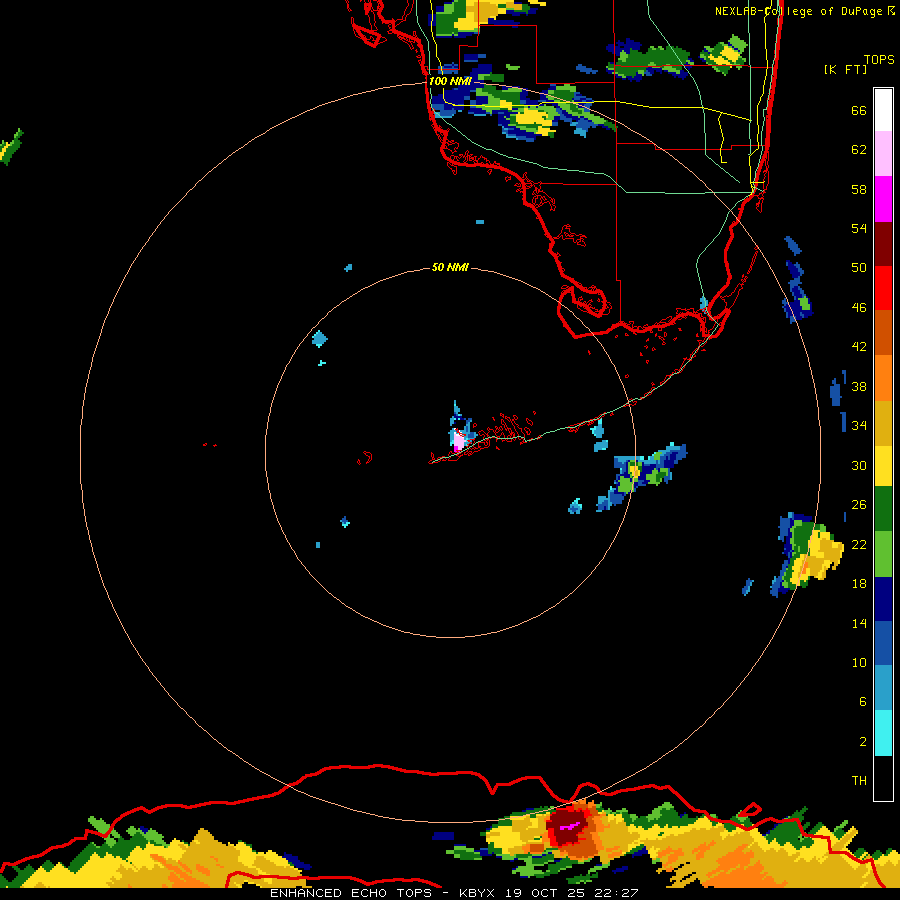Click the '62' legend value

pyautogui.click(x=859, y=149)
